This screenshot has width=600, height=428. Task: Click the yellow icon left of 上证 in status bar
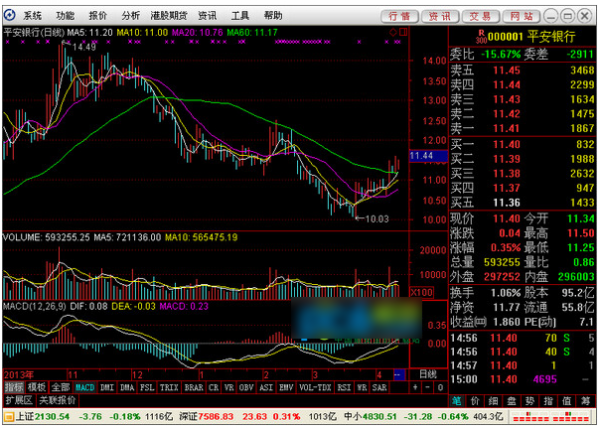click(9, 417)
